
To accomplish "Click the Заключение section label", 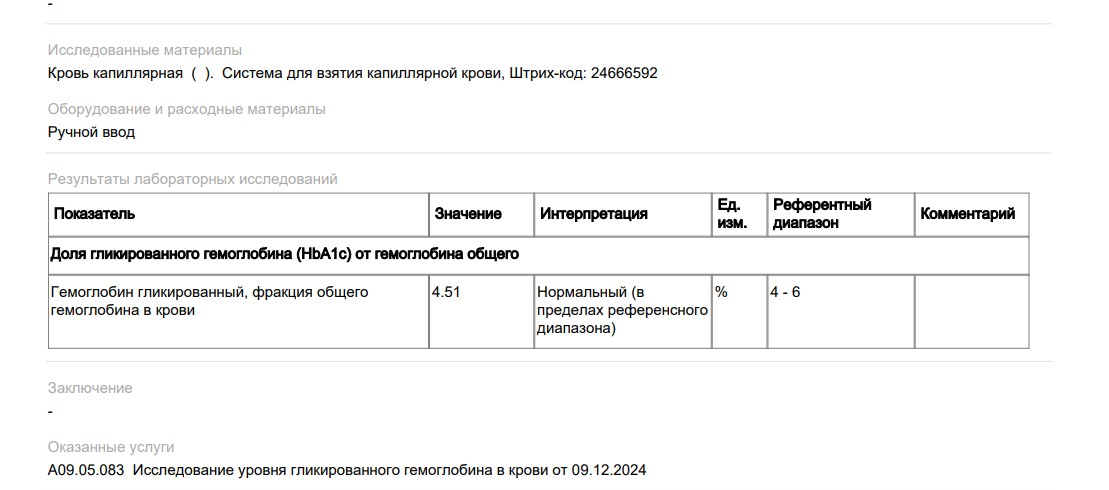I will 90,388.
